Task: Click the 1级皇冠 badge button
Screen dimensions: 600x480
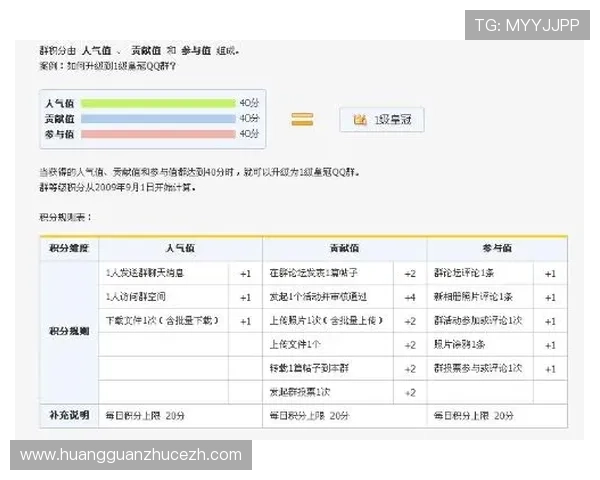Action: [382, 120]
